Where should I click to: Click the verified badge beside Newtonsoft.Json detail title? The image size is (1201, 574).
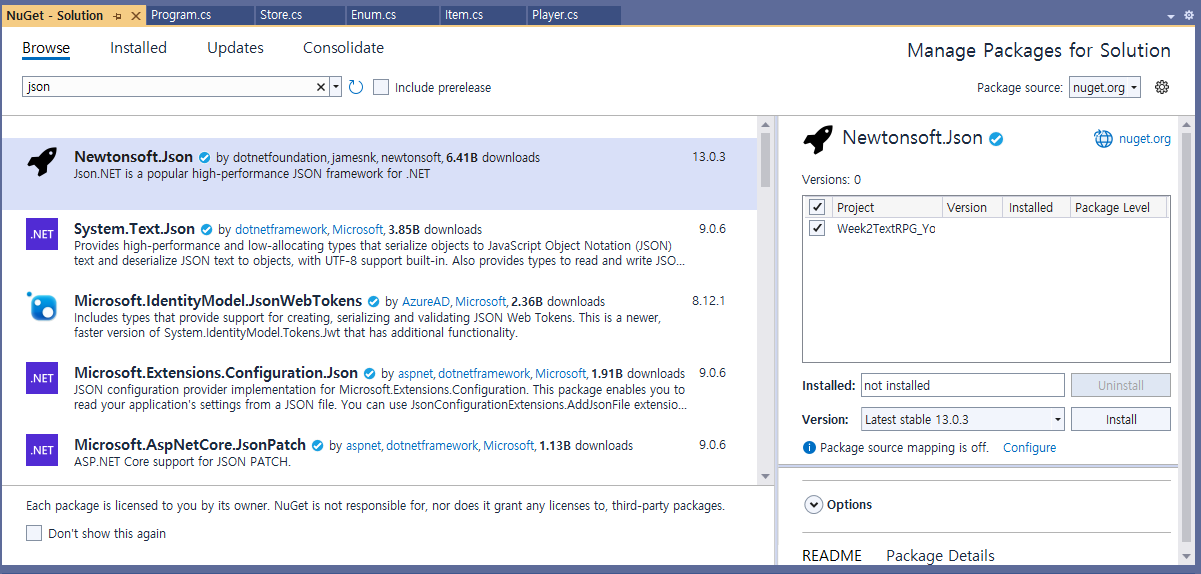[x=997, y=139]
